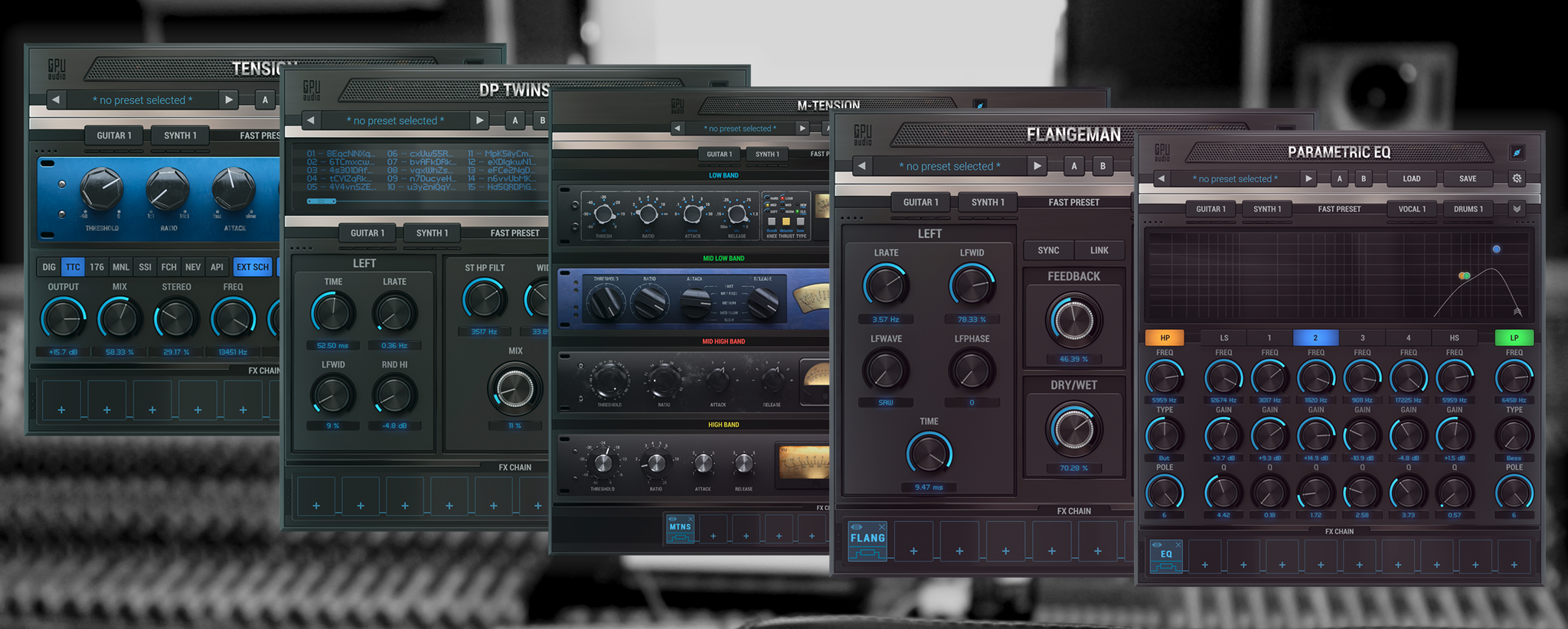Expand fast presets chevron in Parametric EQ
Screen dimensions: 1568x629
(x=1517, y=209)
